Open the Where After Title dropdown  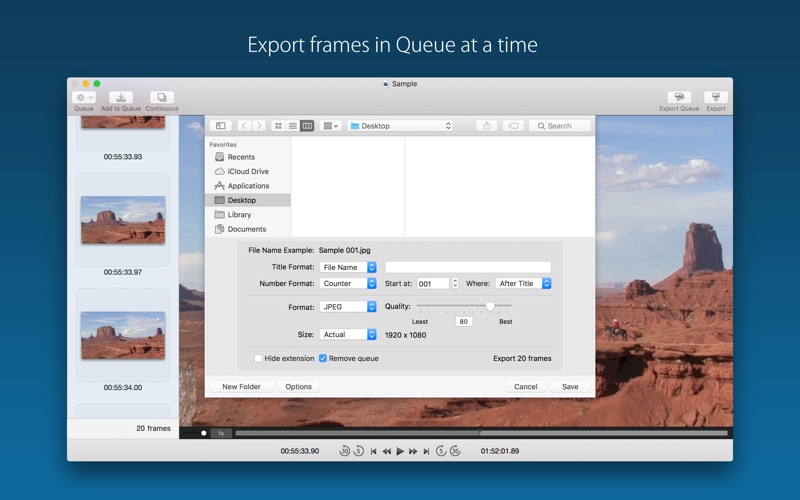tap(523, 283)
